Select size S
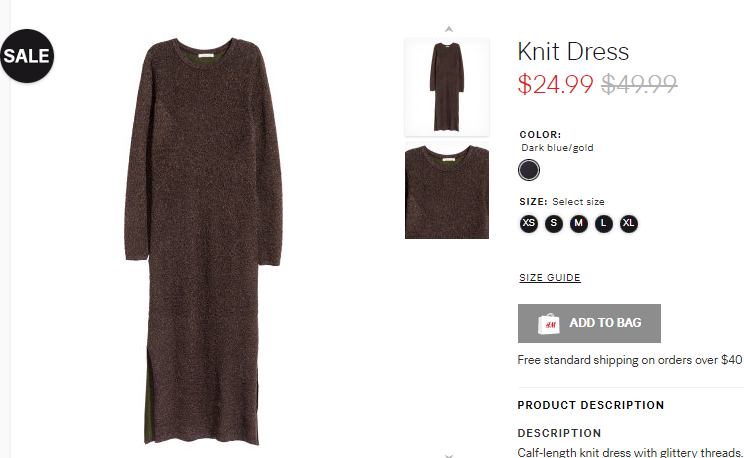The image size is (744, 458). tap(554, 223)
